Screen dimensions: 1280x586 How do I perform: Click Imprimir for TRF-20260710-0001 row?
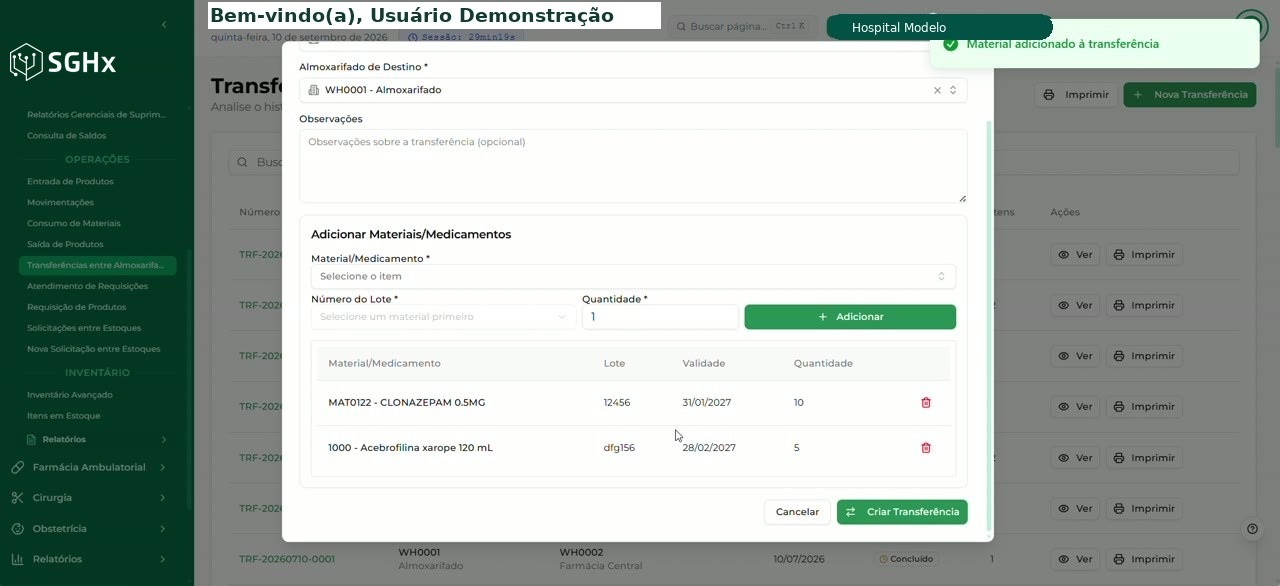[x=1143, y=559]
